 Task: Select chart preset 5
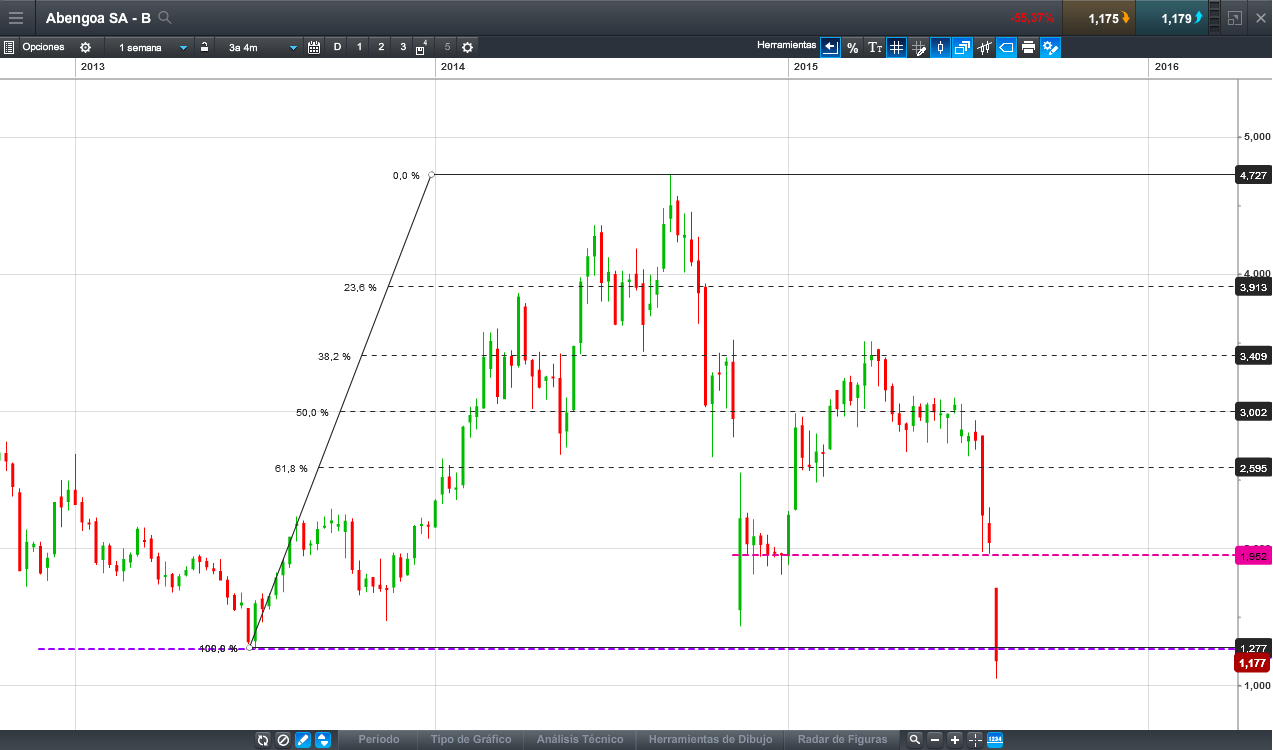pos(447,47)
